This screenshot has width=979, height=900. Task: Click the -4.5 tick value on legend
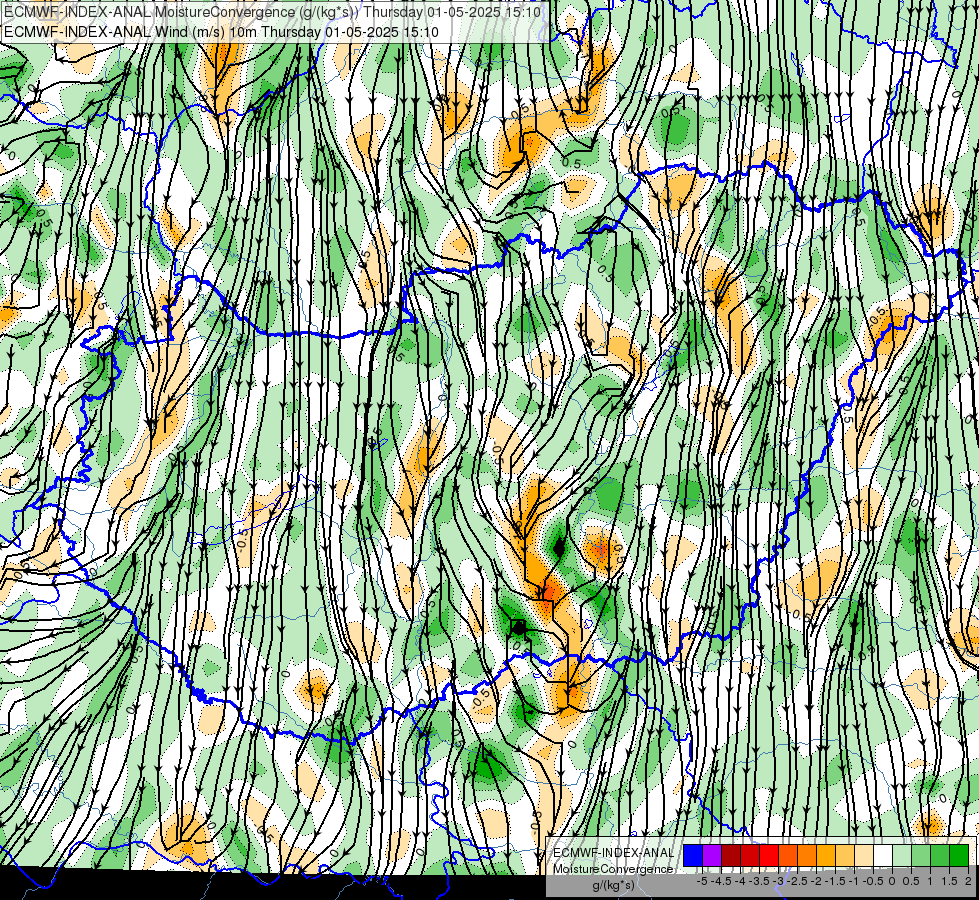721,881
